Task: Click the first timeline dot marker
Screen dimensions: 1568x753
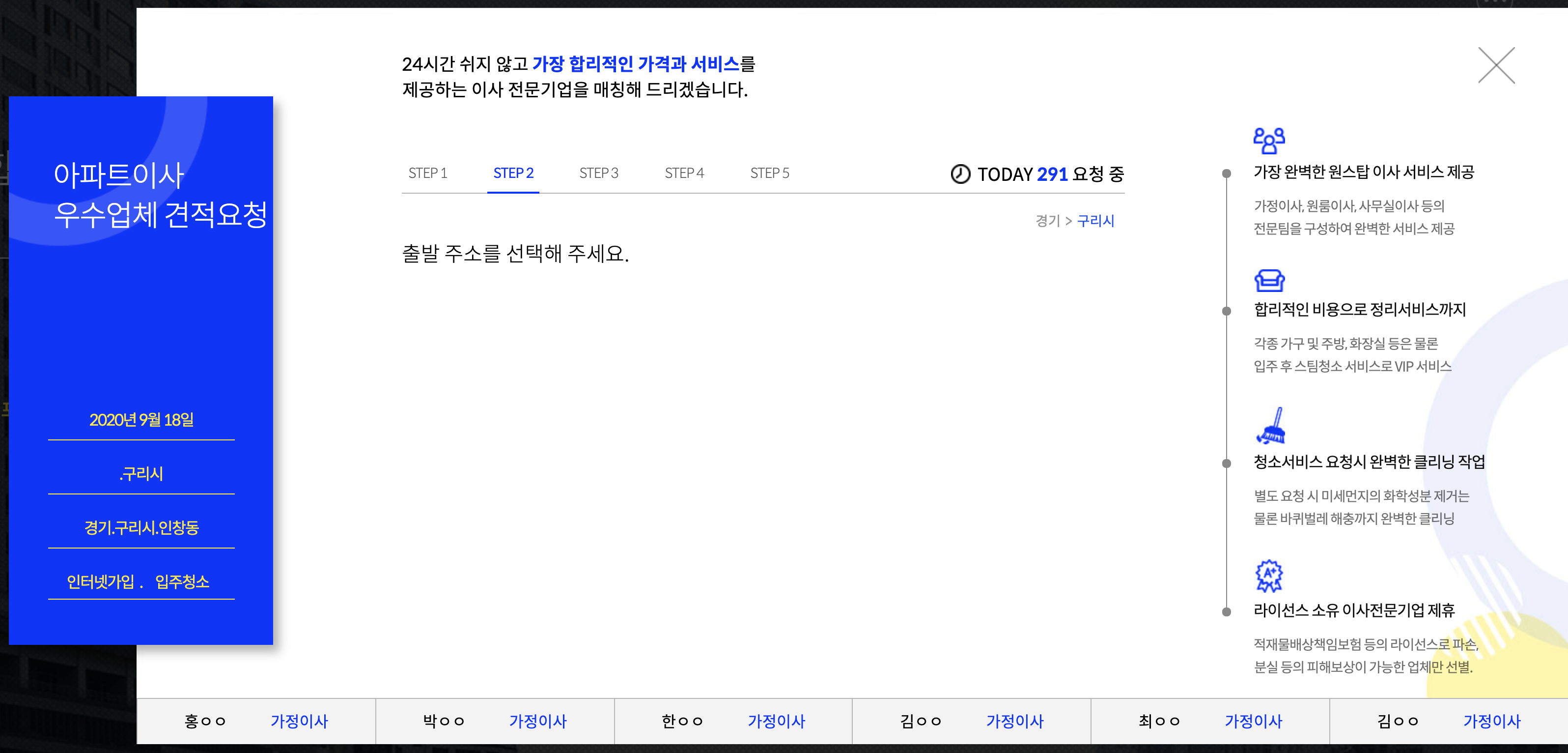Action: pos(1227,174)
